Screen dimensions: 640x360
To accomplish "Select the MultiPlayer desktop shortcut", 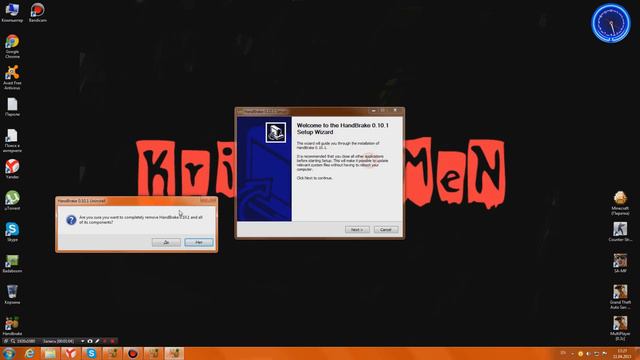I will [x=620, y=328].
